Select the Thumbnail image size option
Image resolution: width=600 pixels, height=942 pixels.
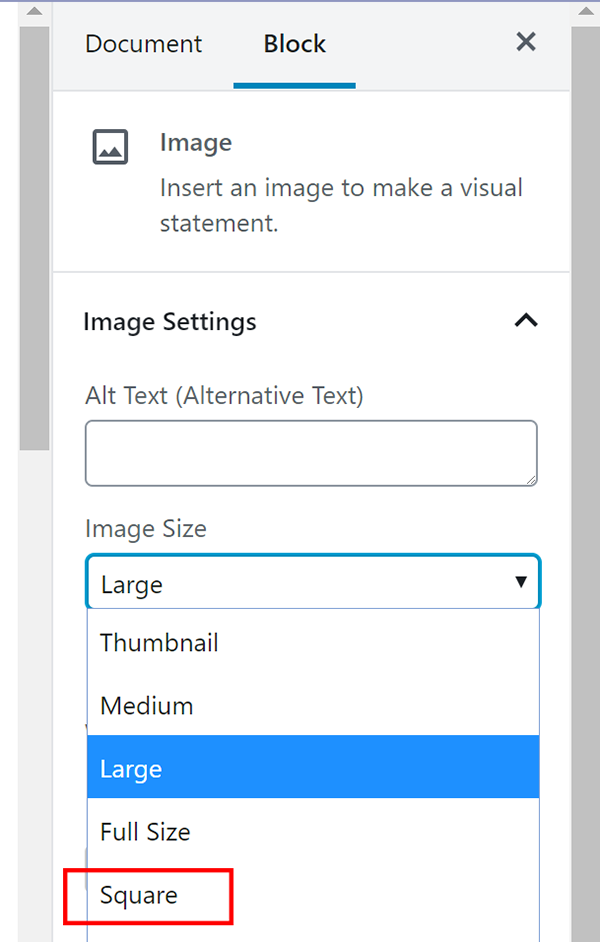point(159,643)
